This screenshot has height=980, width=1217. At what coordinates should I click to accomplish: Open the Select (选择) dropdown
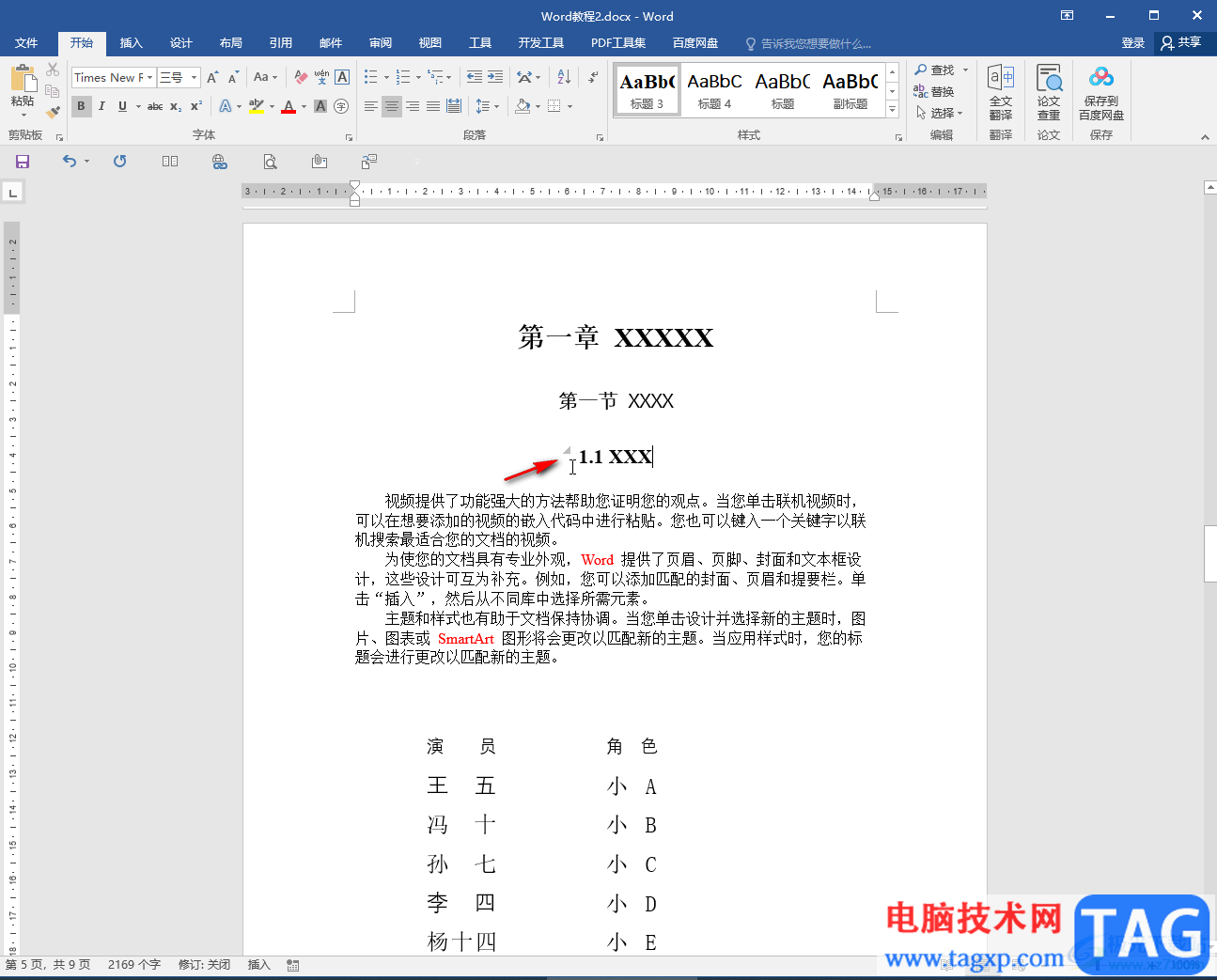940,113
